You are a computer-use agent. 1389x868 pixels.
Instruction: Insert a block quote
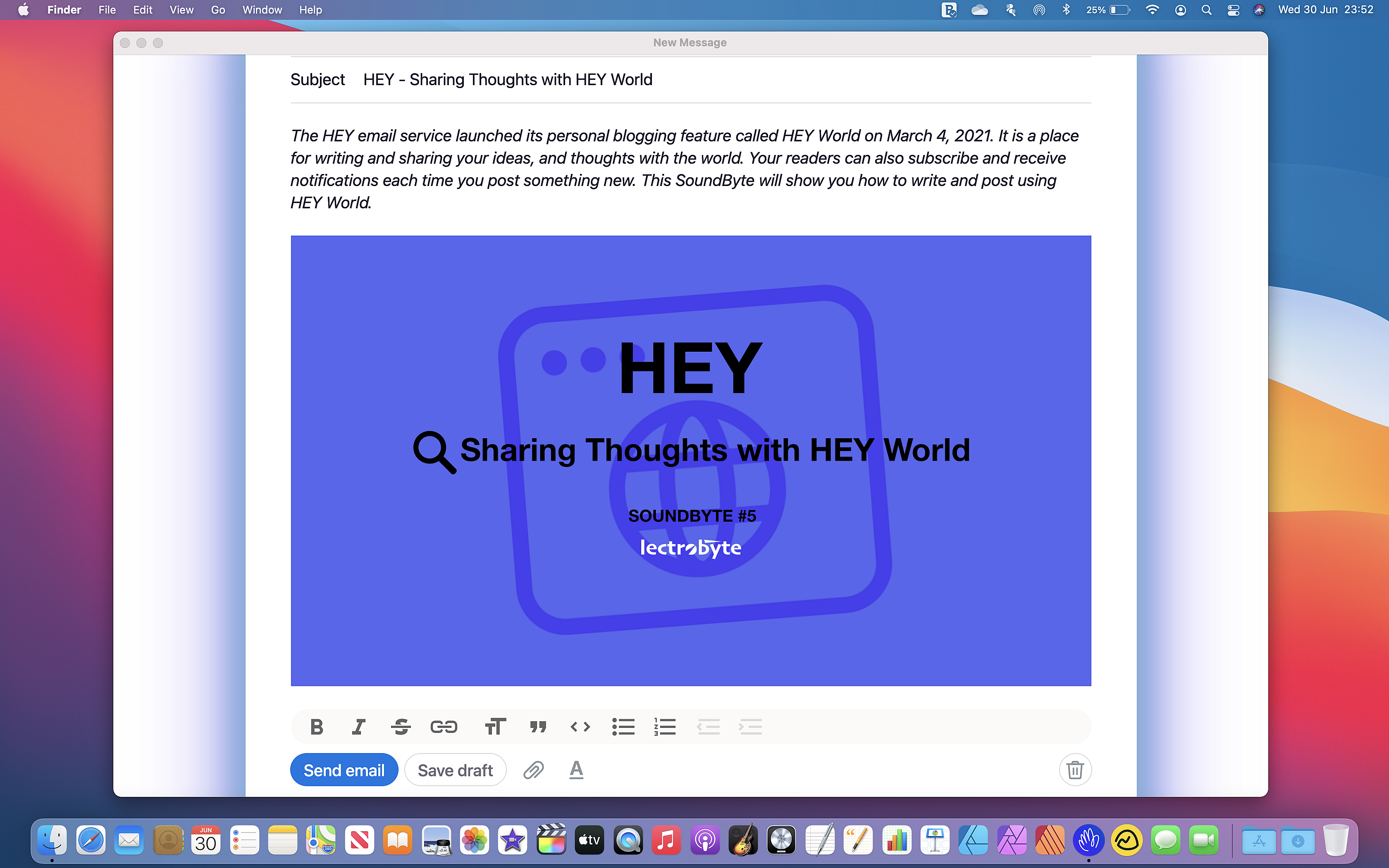point(538,727)
